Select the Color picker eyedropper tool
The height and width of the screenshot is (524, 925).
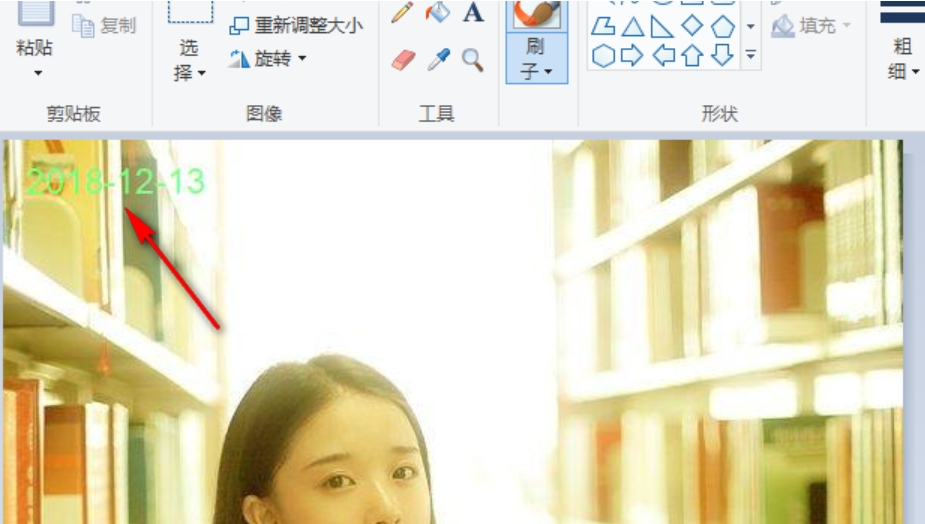tap(438, 60)
